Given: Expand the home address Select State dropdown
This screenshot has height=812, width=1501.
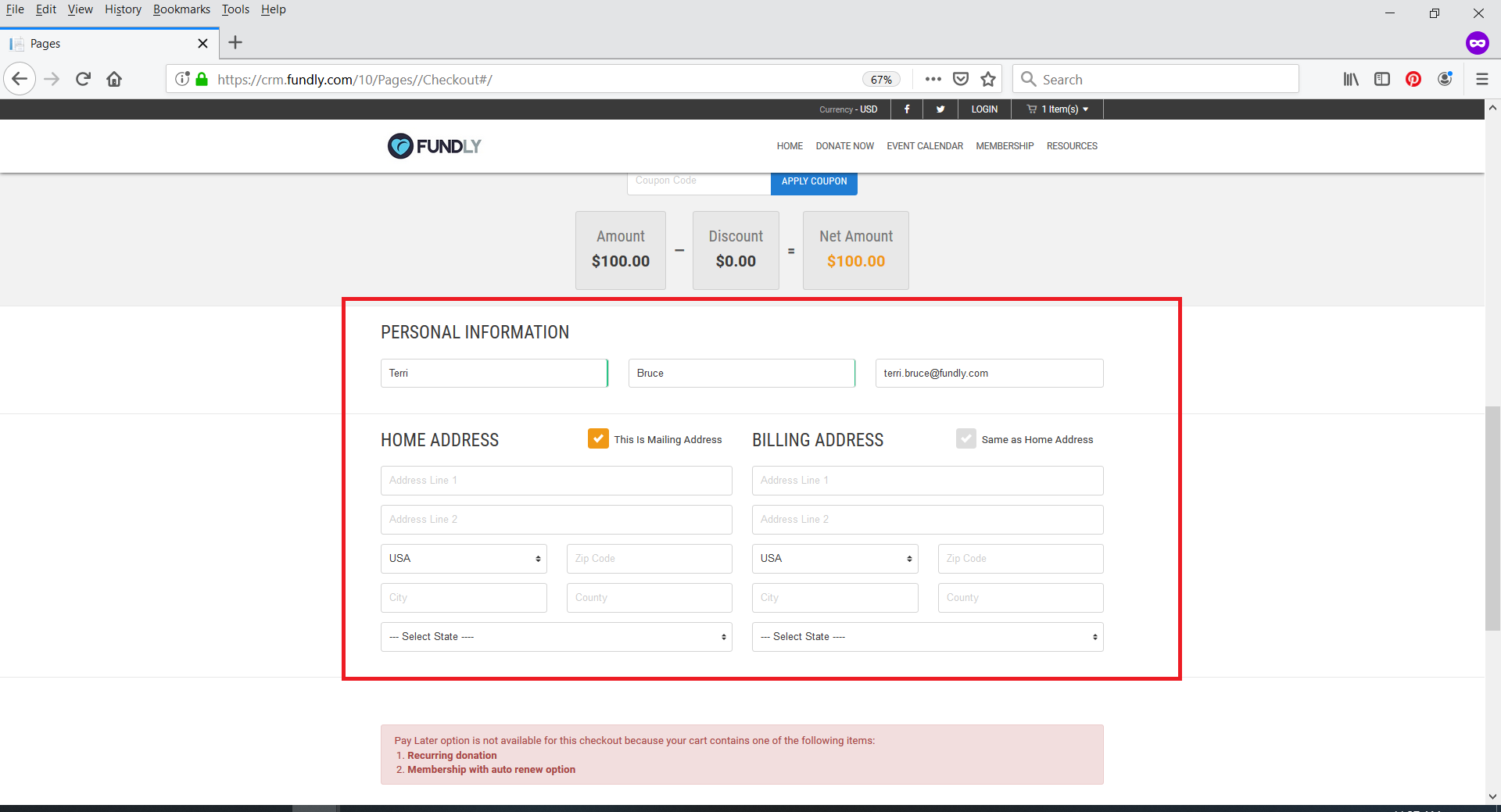Looking at the screenshot, I should tap(555, 636).
